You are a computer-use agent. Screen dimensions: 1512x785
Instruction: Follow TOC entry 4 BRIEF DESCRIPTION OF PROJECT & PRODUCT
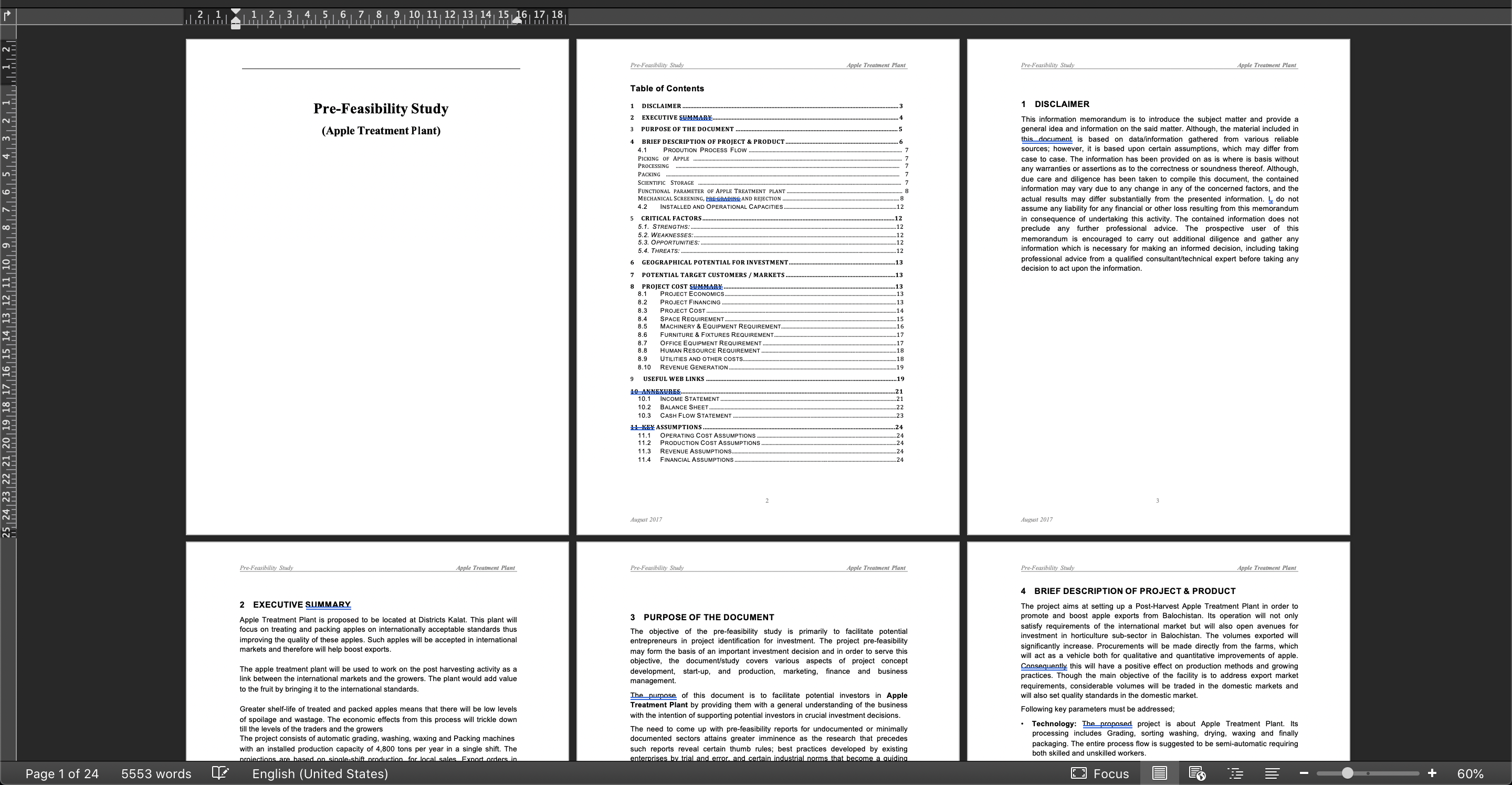coord(766,141)
